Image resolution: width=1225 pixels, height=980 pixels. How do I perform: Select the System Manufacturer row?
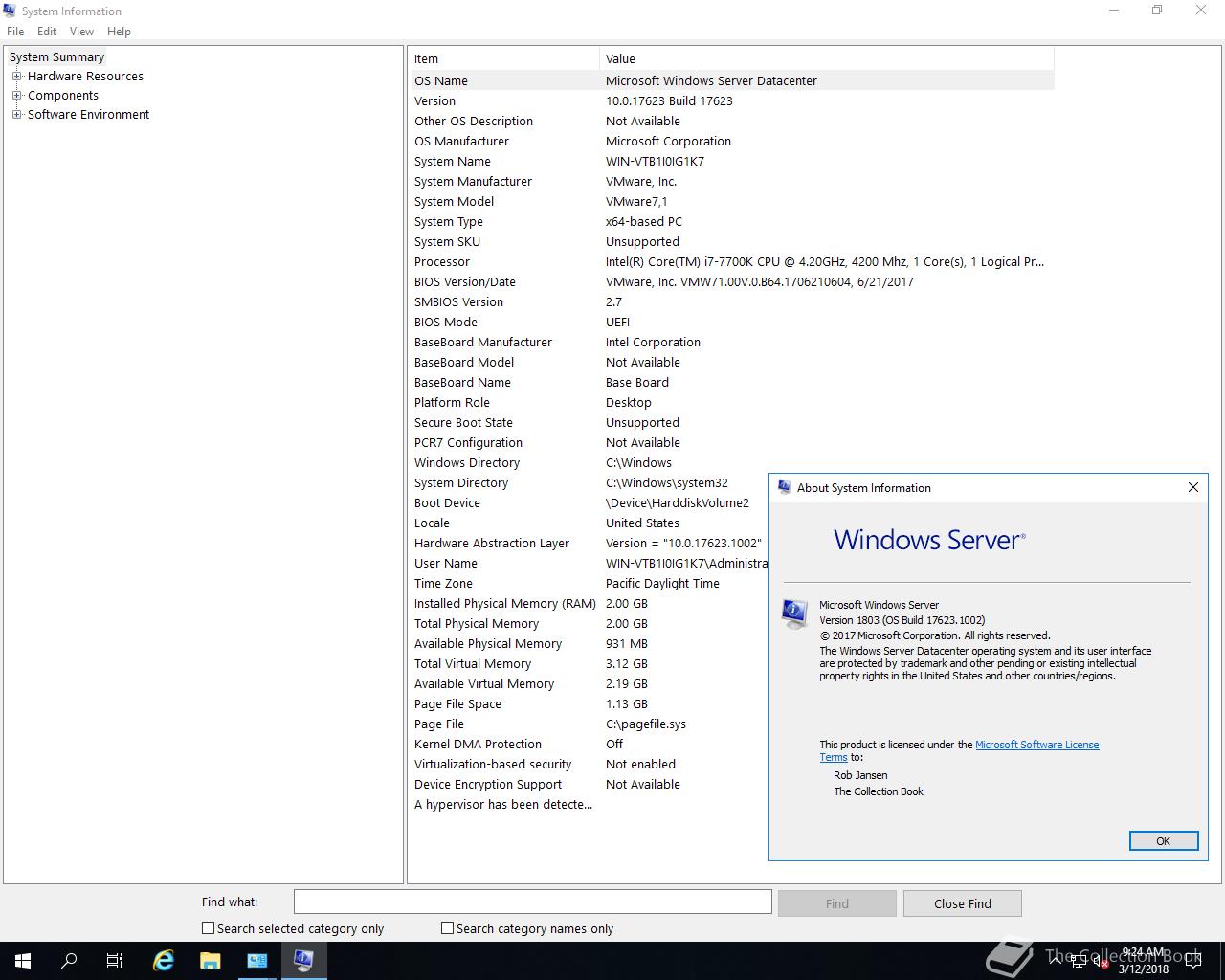[x=733, y=181]
